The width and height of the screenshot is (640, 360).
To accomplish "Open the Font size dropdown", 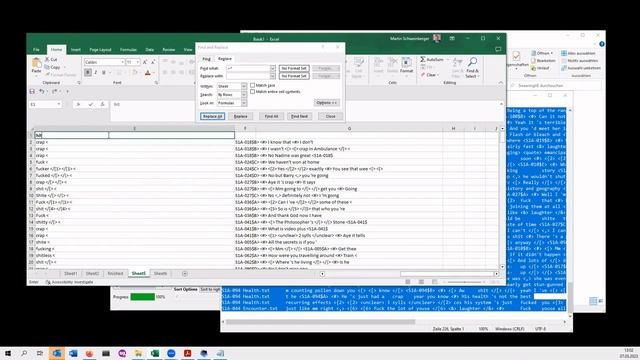I will click(x=138, y=62).
